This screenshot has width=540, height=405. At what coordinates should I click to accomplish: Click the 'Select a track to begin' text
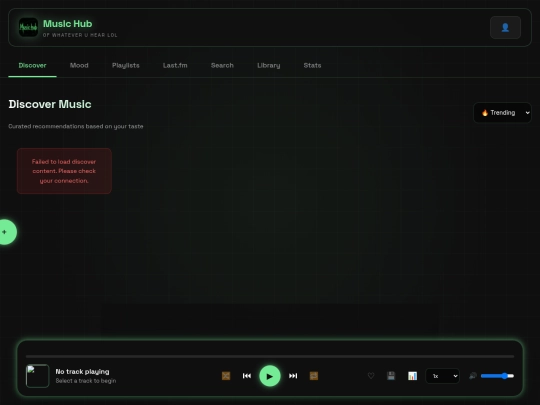pos(86,381)
